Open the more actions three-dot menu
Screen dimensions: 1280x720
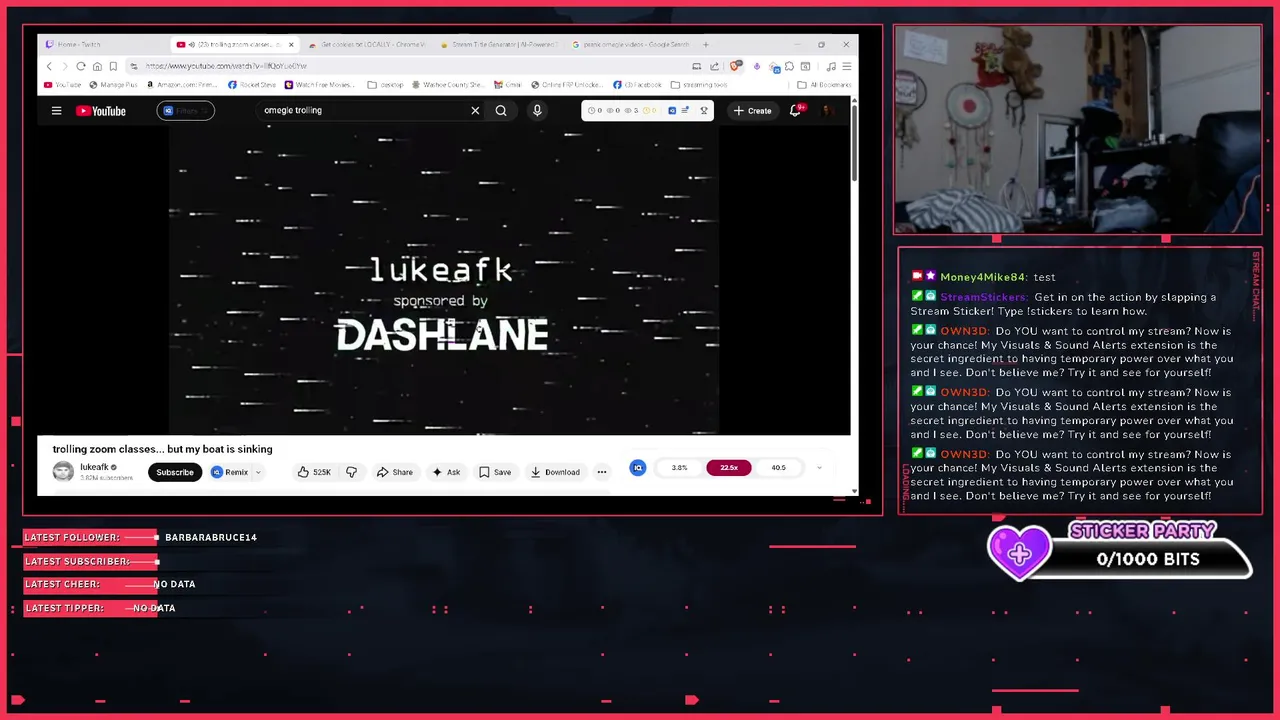click(601, 472)
